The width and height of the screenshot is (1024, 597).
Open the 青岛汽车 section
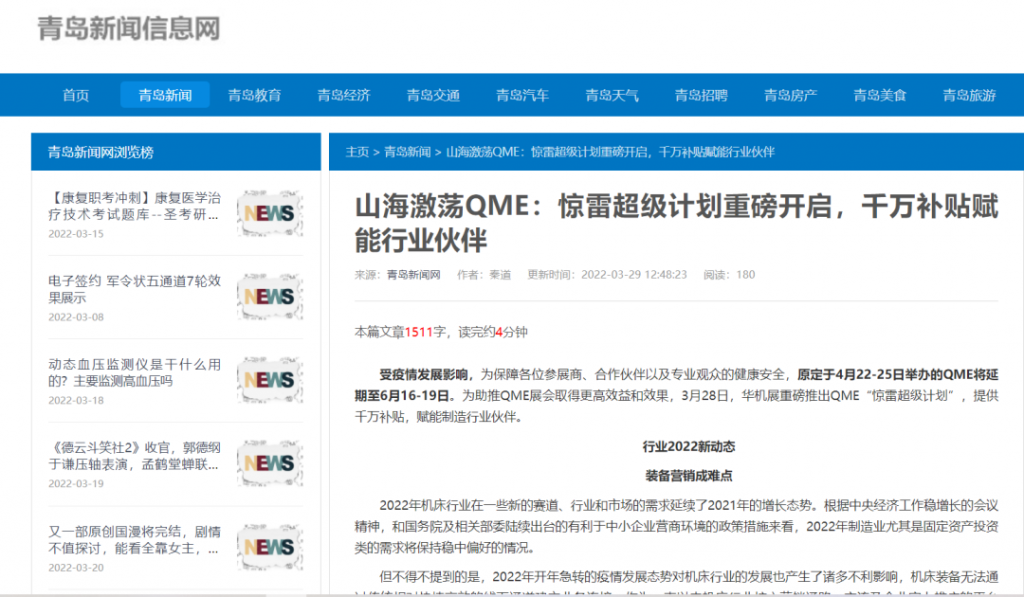pos(522,95)
